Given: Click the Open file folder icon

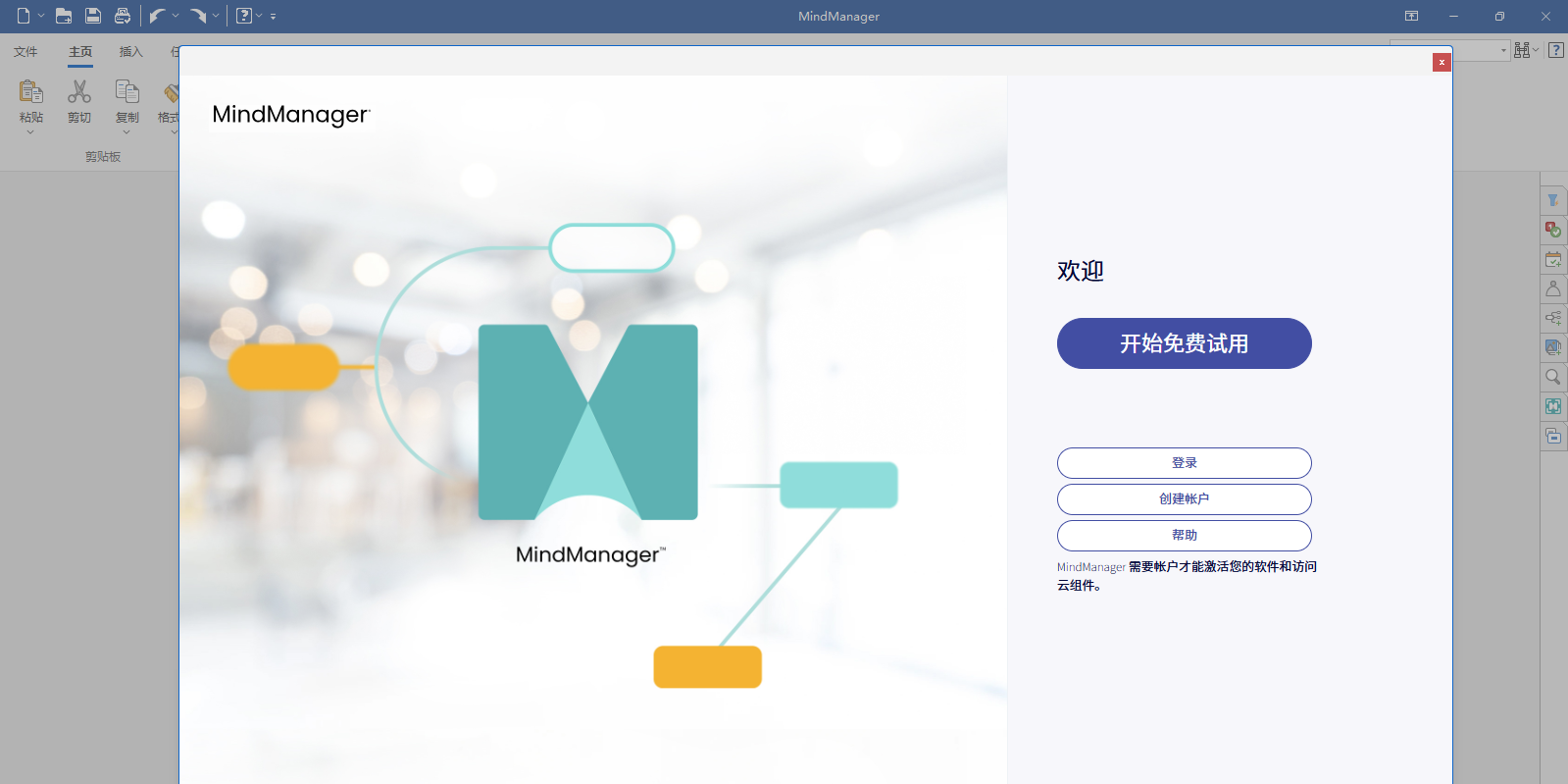Looking at the screenshot, I should (x=64, y=16).
